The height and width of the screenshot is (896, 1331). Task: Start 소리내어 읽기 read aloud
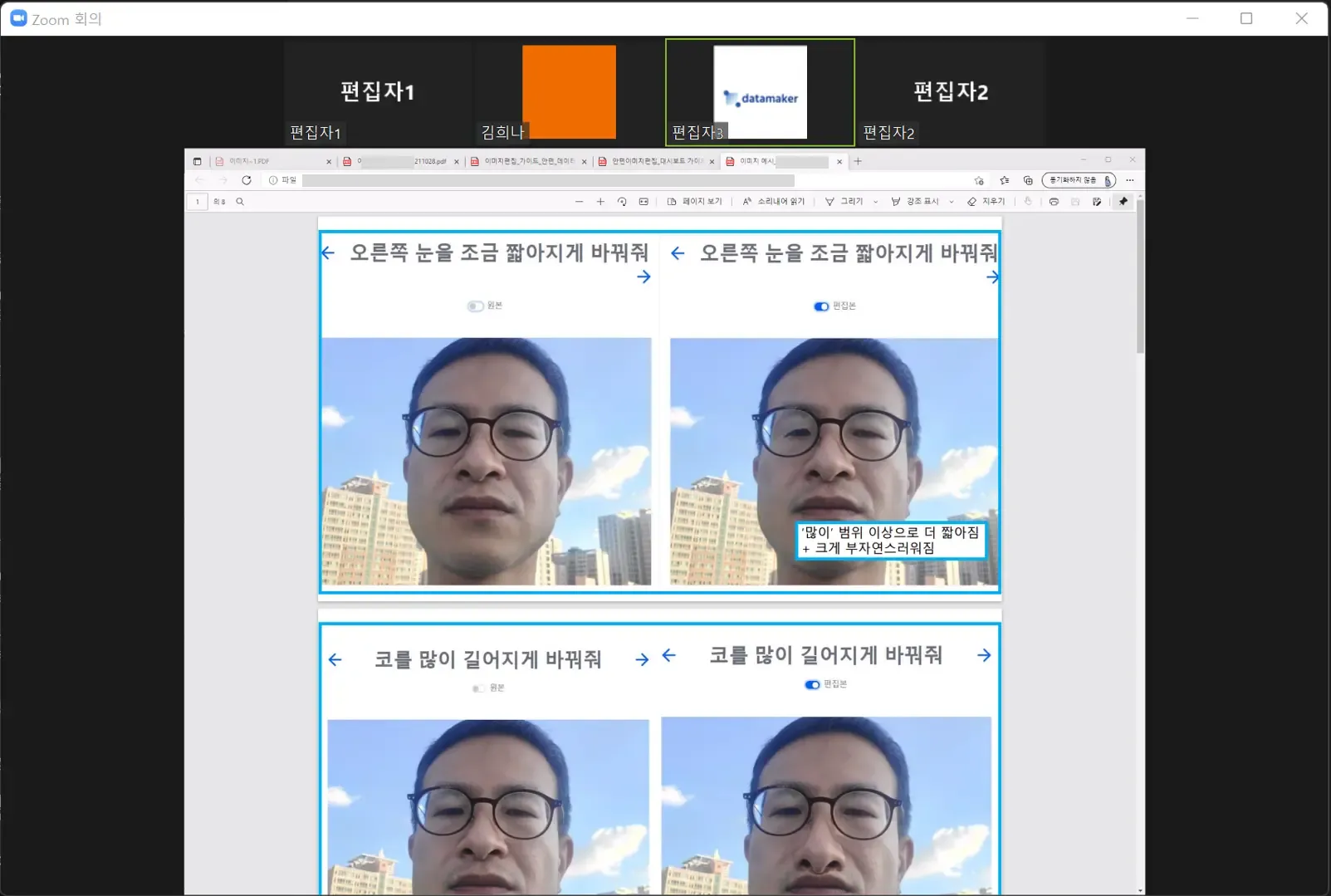click(x=772, y=201)
